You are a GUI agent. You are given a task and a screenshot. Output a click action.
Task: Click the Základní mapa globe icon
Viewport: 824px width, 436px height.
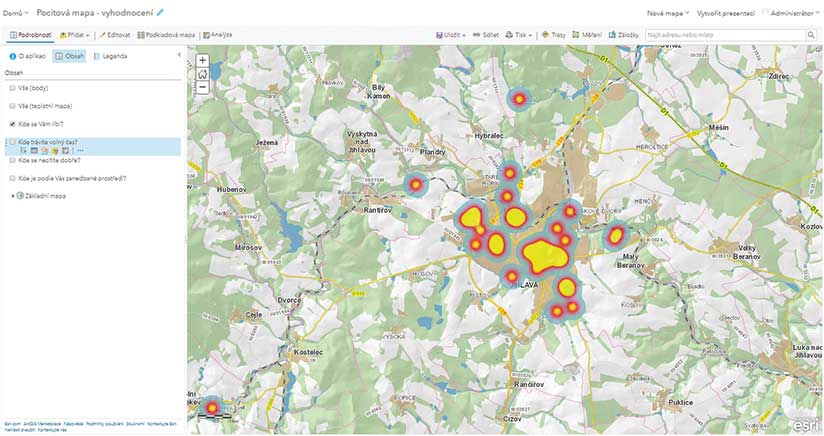click(x=20, y=196)
